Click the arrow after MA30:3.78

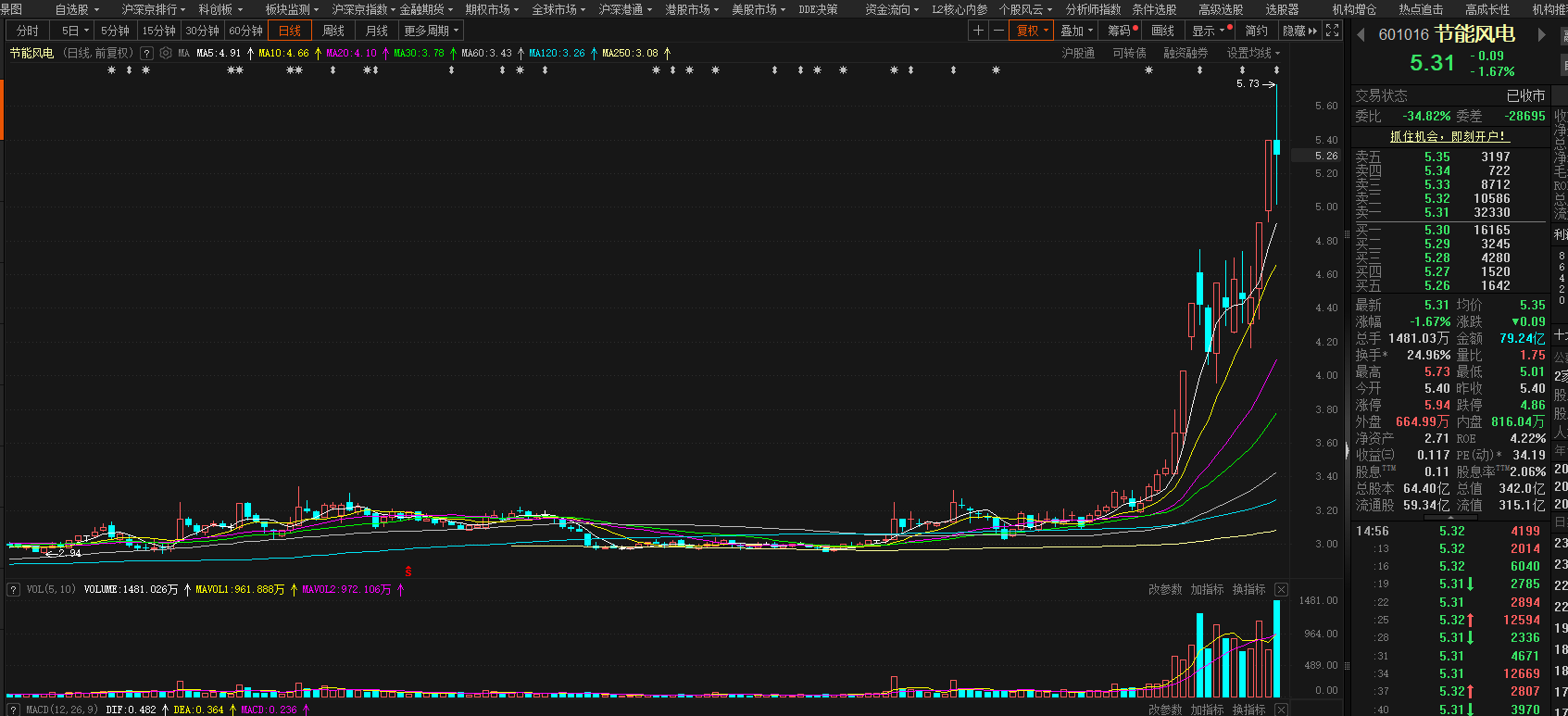[x=453, y=54]
